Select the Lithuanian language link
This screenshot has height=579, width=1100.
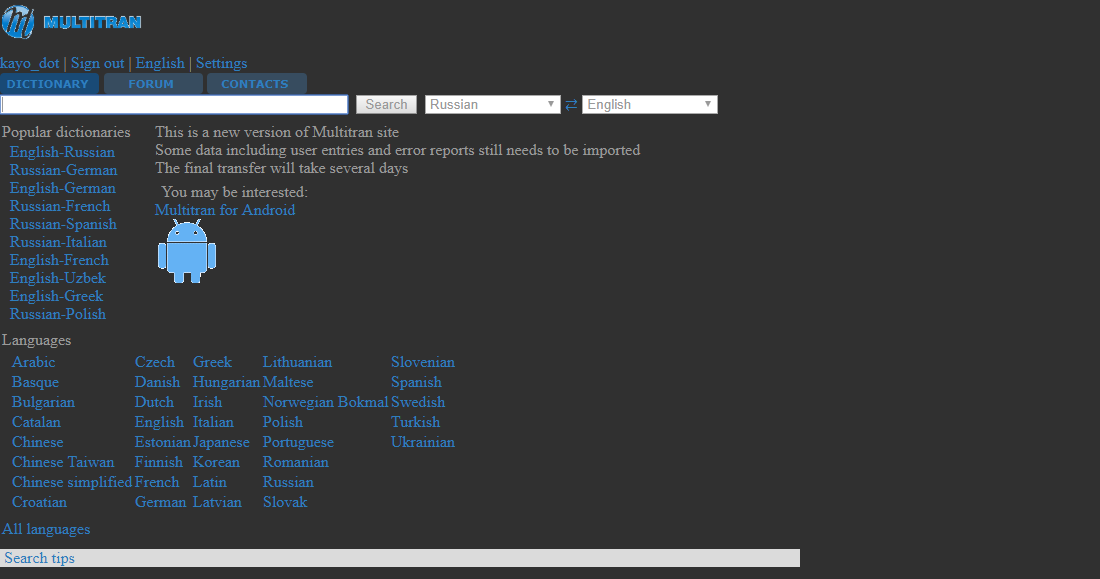(297, 362)
